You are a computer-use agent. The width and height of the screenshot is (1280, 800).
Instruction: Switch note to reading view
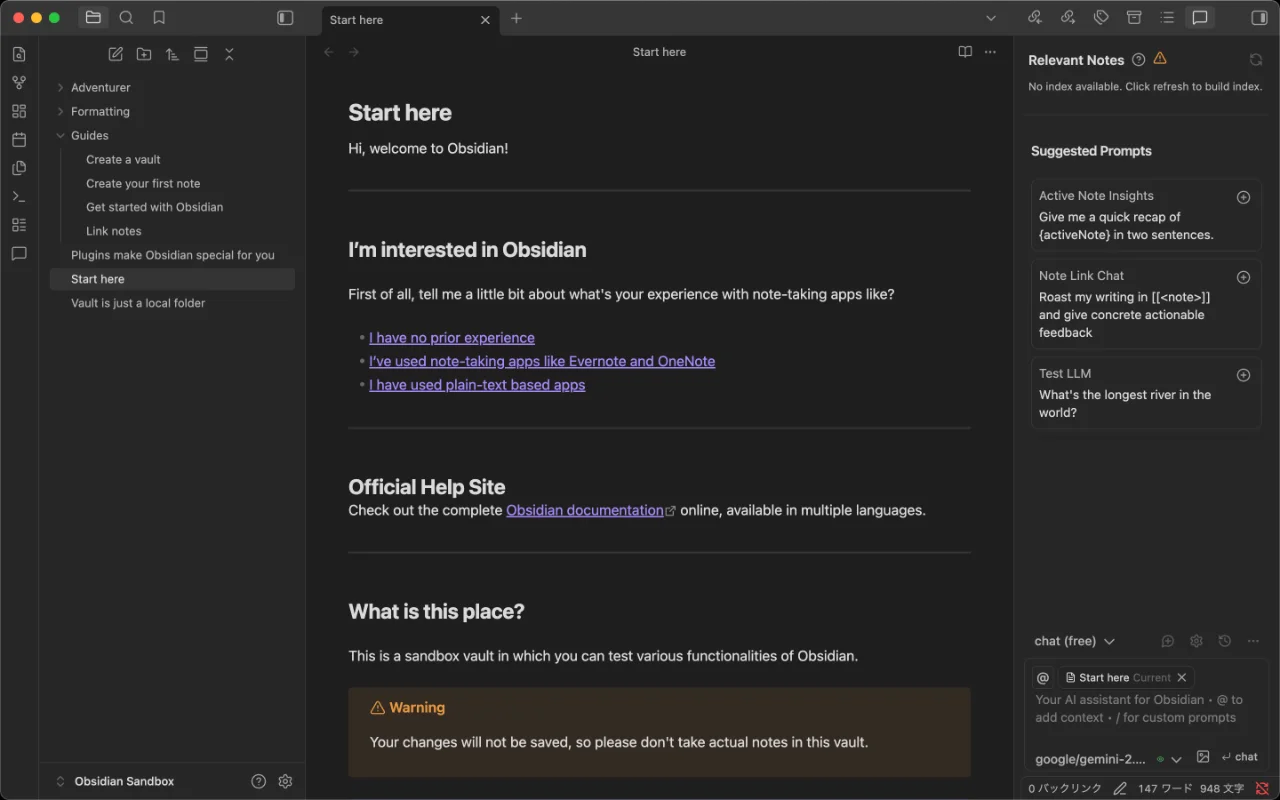coord(965,52)
